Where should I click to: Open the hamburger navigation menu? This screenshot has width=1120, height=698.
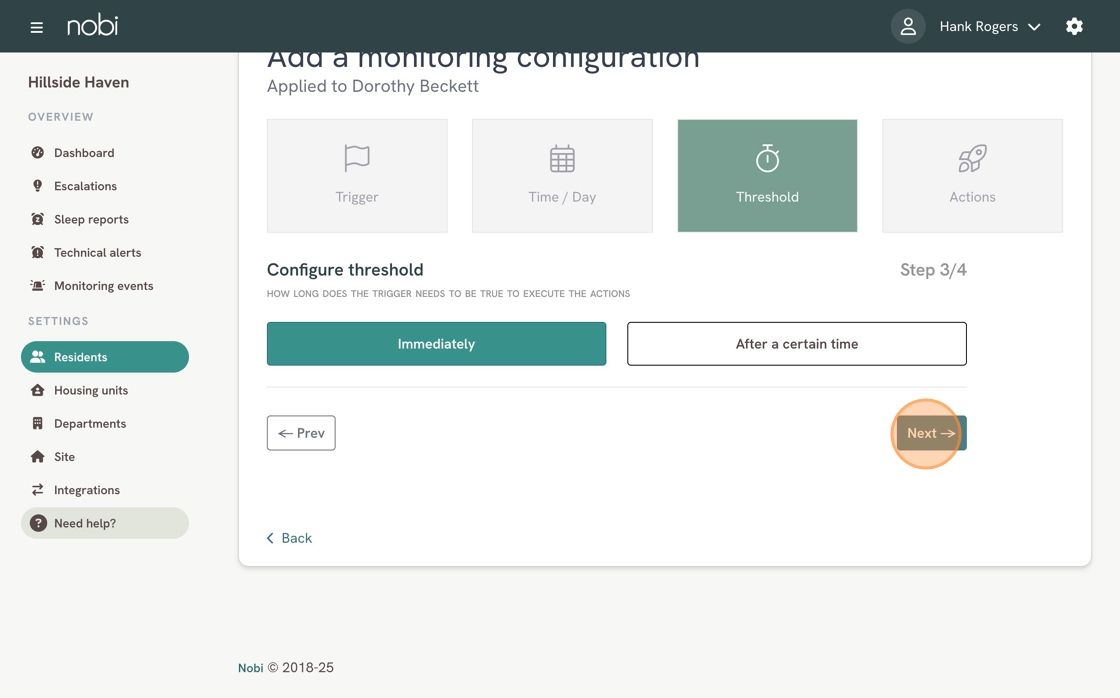pyautogui.click(x=36, y=27)
